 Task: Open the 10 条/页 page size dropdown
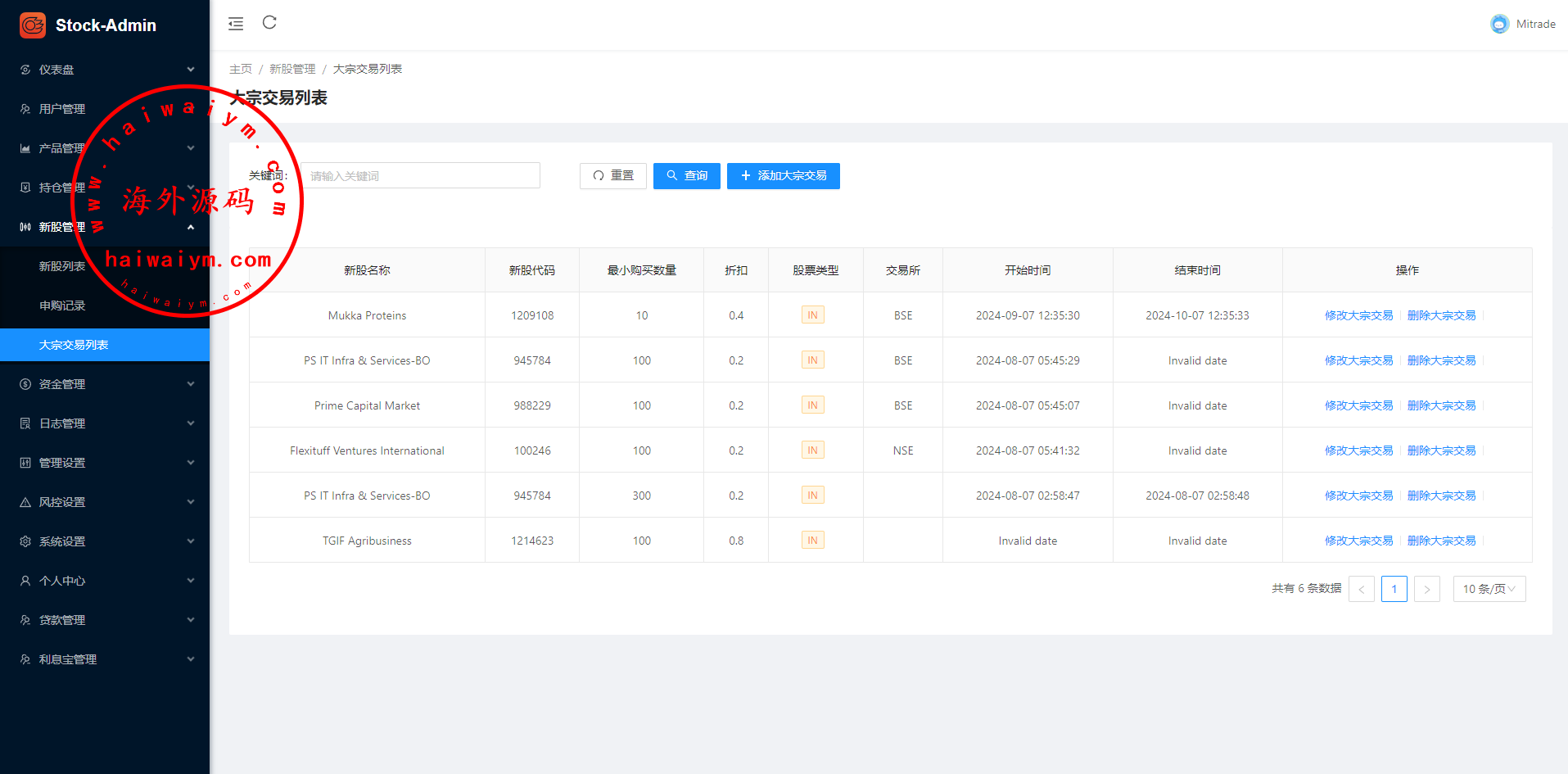coord(1489,589)
